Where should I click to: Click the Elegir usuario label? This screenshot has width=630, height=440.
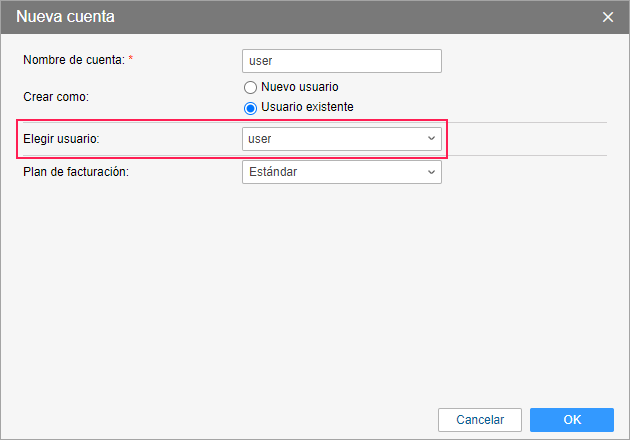tap(61, 139)
